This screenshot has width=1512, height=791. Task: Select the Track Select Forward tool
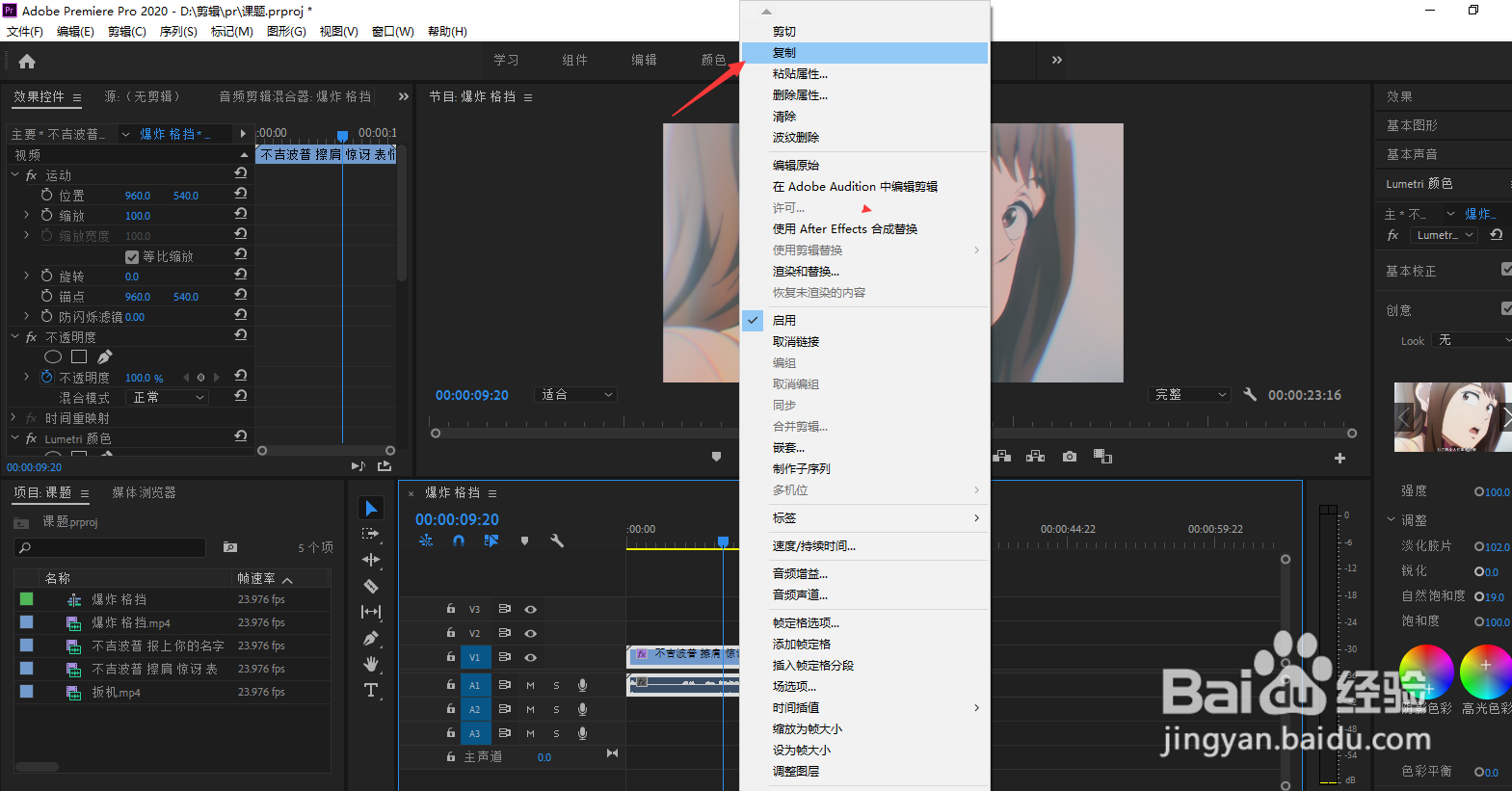click(371, 534)
